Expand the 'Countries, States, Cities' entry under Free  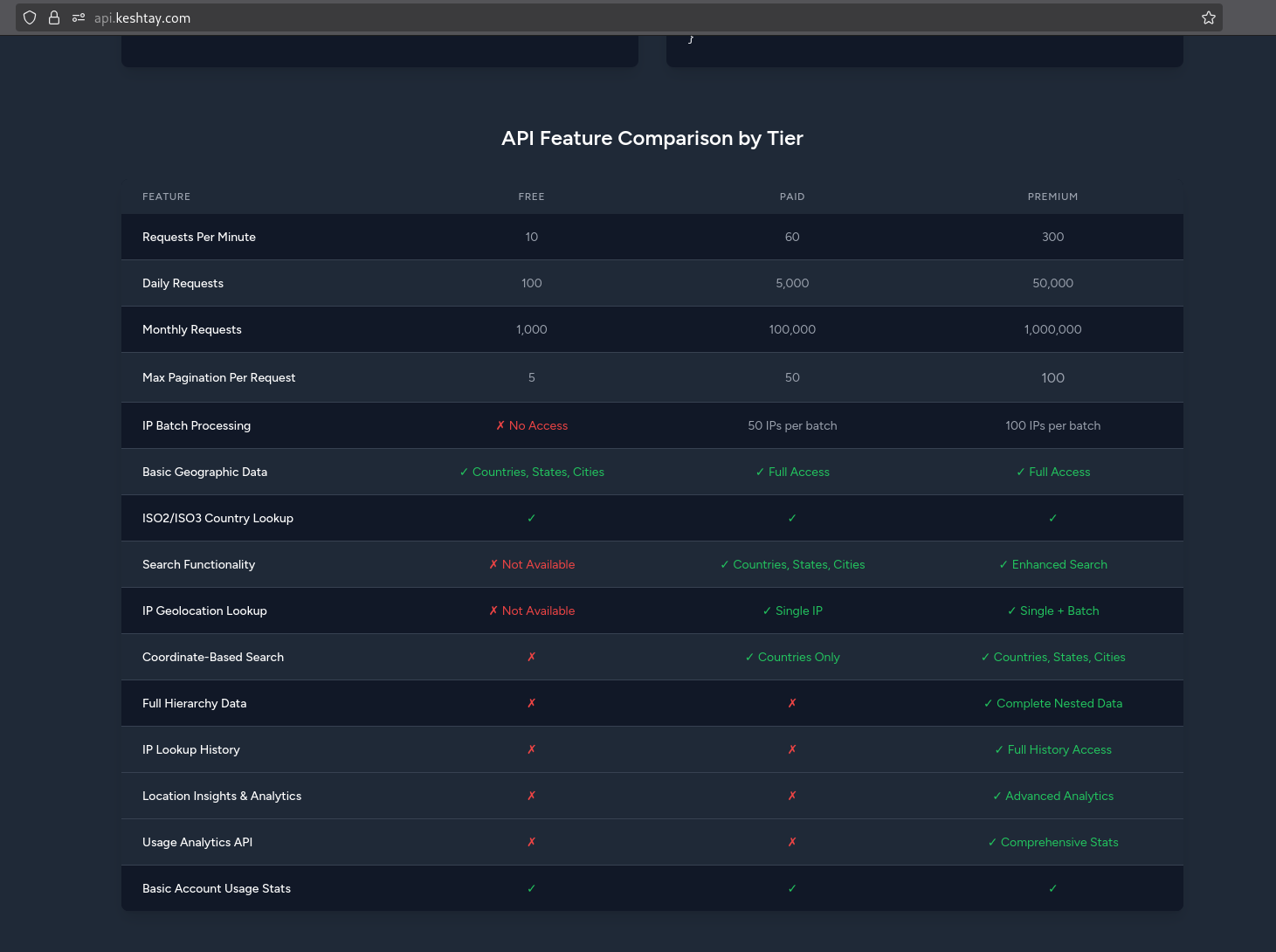(531, 472)
